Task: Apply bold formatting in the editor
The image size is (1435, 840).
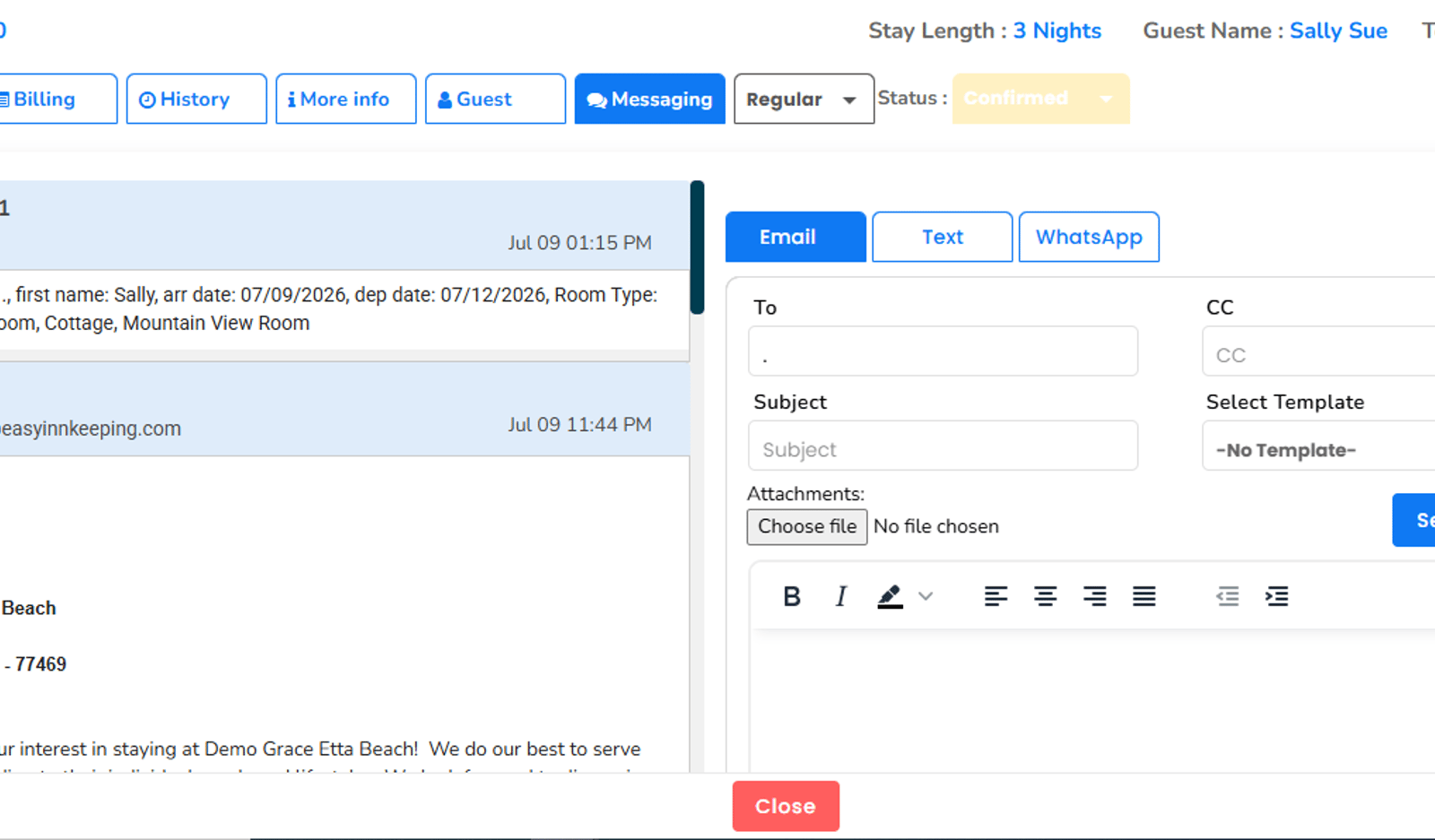Action: pos(791,596)
